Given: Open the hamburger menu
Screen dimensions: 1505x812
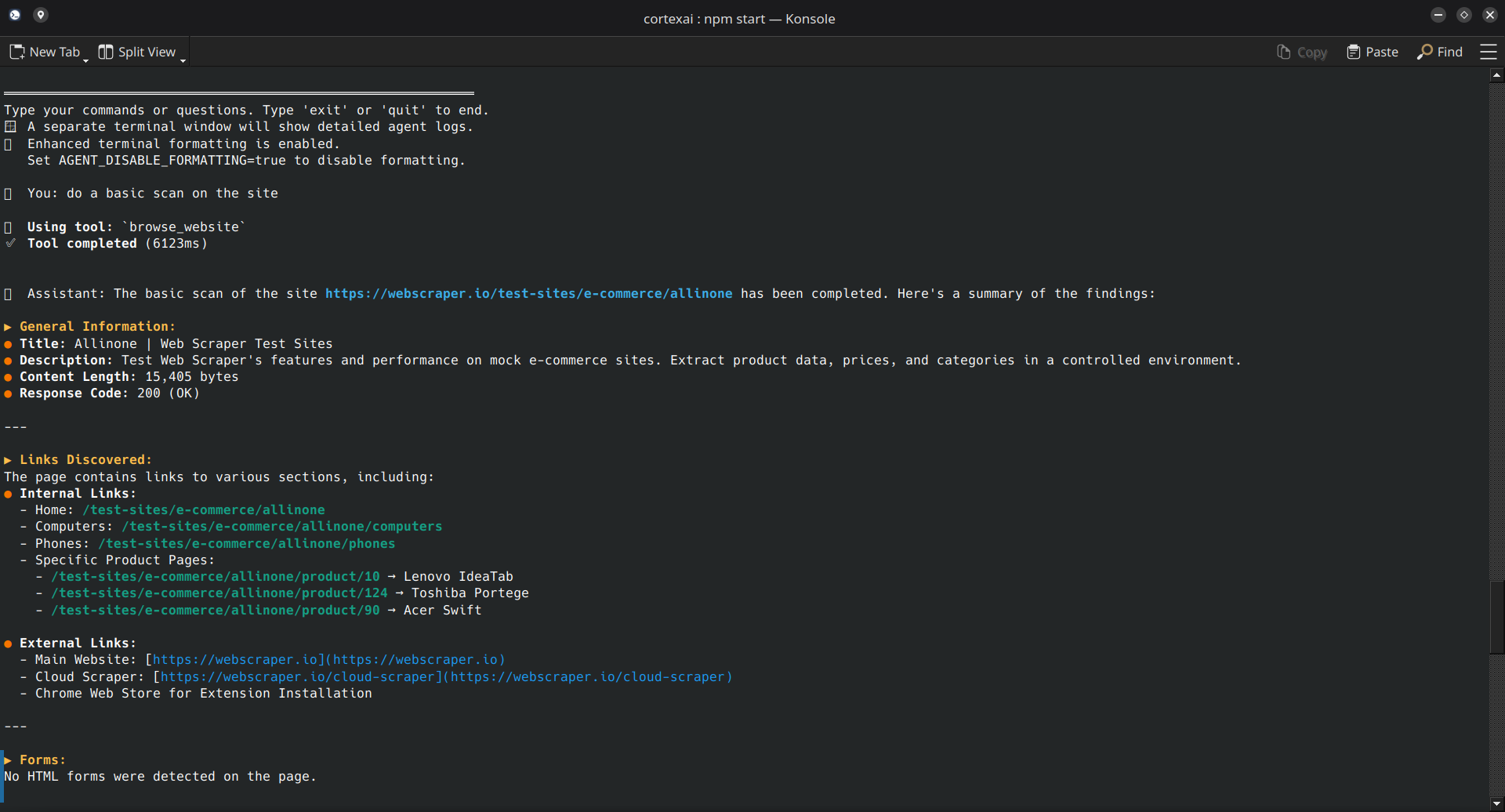Looking at the screenshot, I should (x=1488, y=52).
